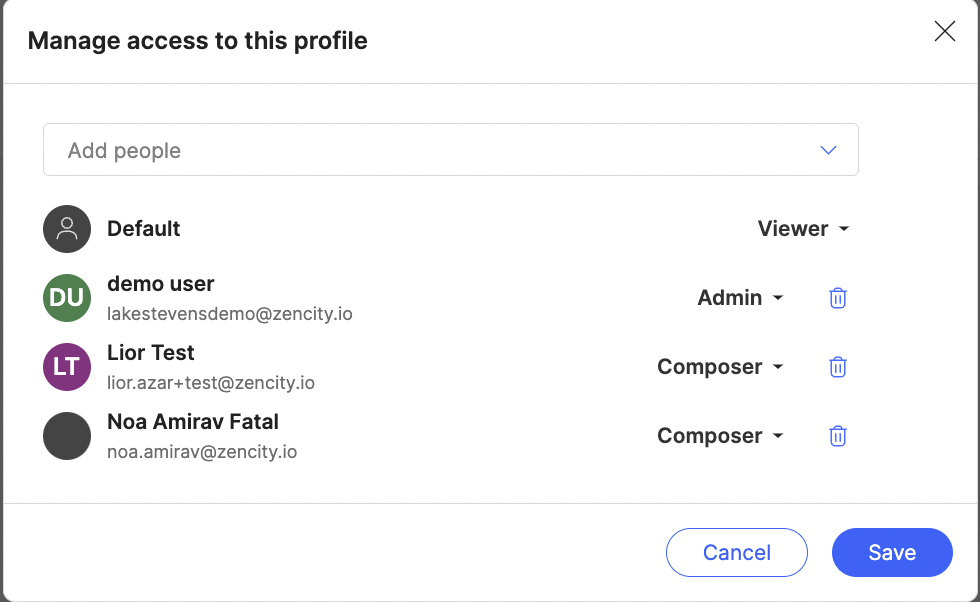Viewport: 980px width, 602px height.
Task: Remove Noa Amirav Fatal using trash icon
Action: [838, 436]
